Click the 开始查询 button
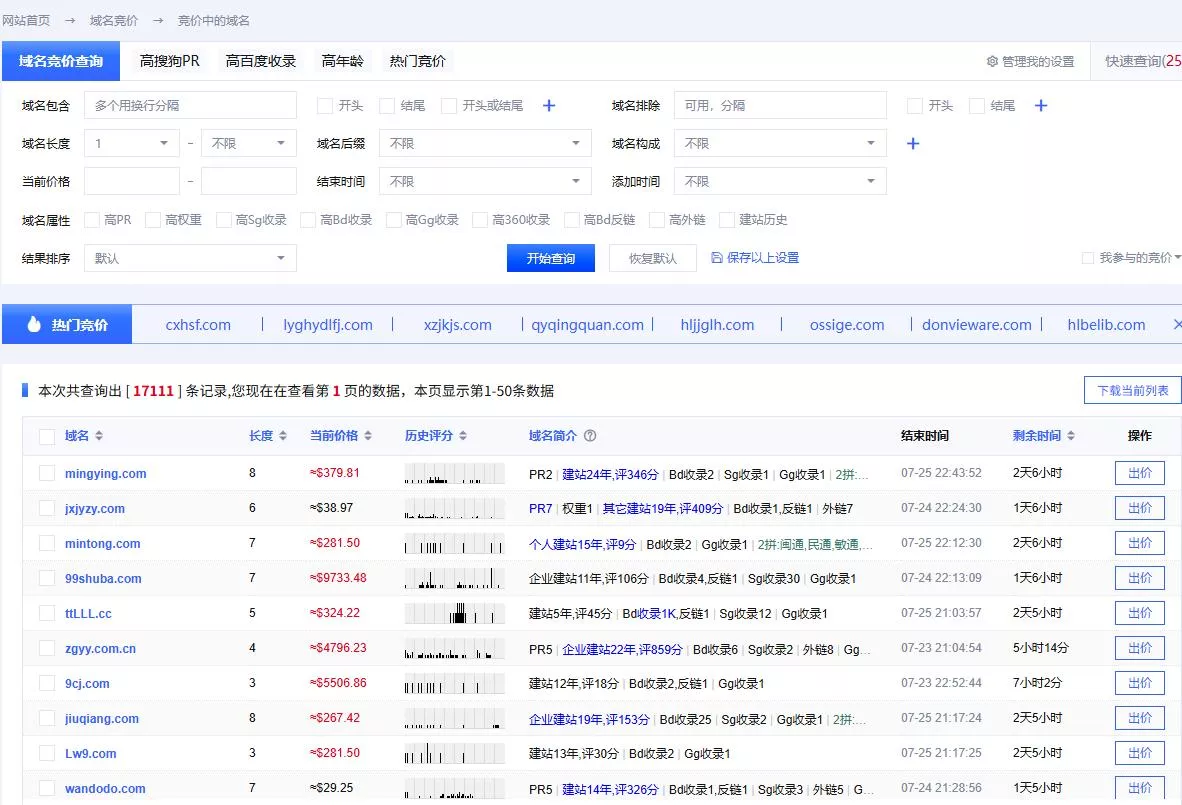The height and width of the screenshot is (805, 1182). (x=551, y=258)
